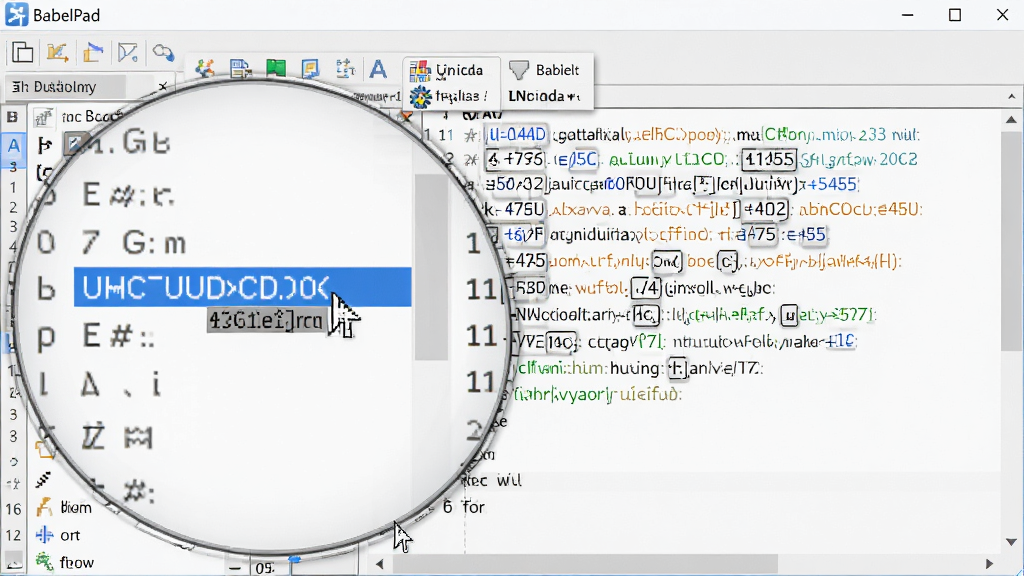Close the Dusaolmy tab
Screen dimensions: 1024x576
pos(163,86)
